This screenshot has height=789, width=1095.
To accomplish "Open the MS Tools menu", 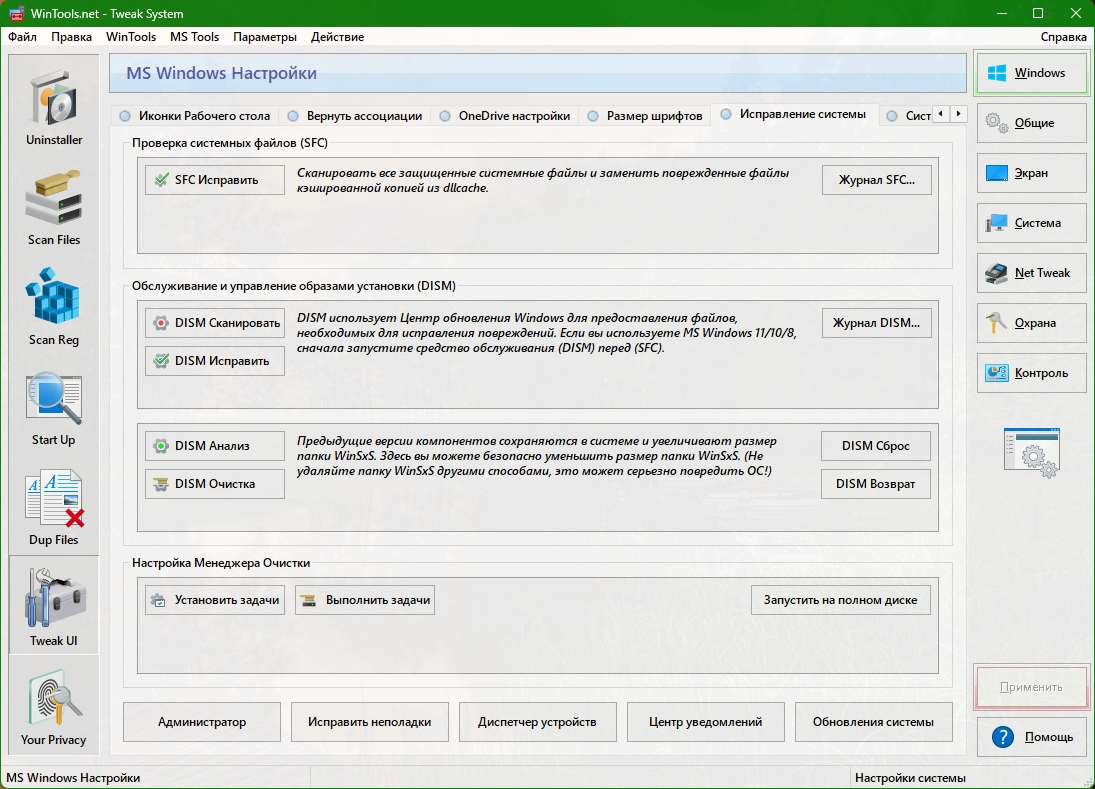I will pos(194,37).
